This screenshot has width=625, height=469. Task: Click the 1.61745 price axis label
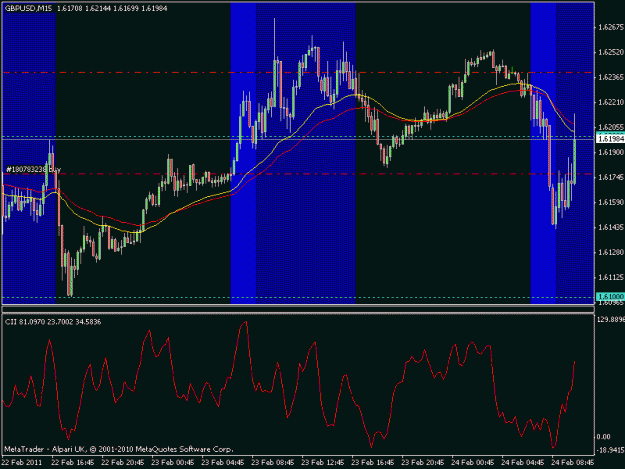click(x=611, y=177)
